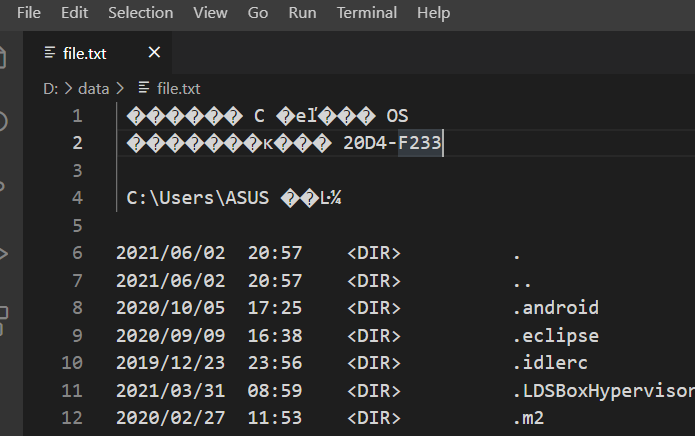The image size is (695, 436).
Task: Open the Search view in activity bar
Action: coord(4,121)
